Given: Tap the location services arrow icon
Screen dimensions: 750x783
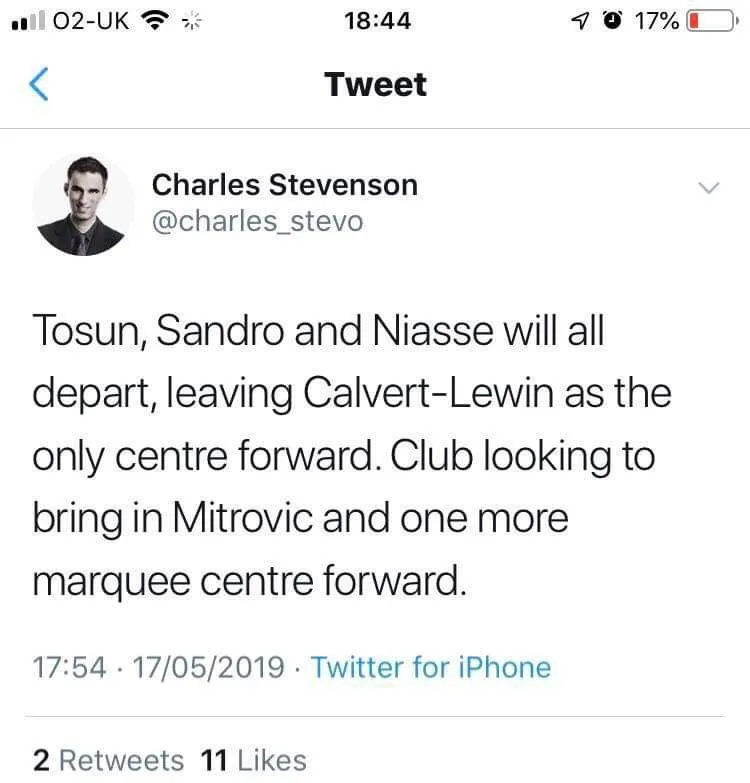Looking at the screenshot, I should 574,21.
